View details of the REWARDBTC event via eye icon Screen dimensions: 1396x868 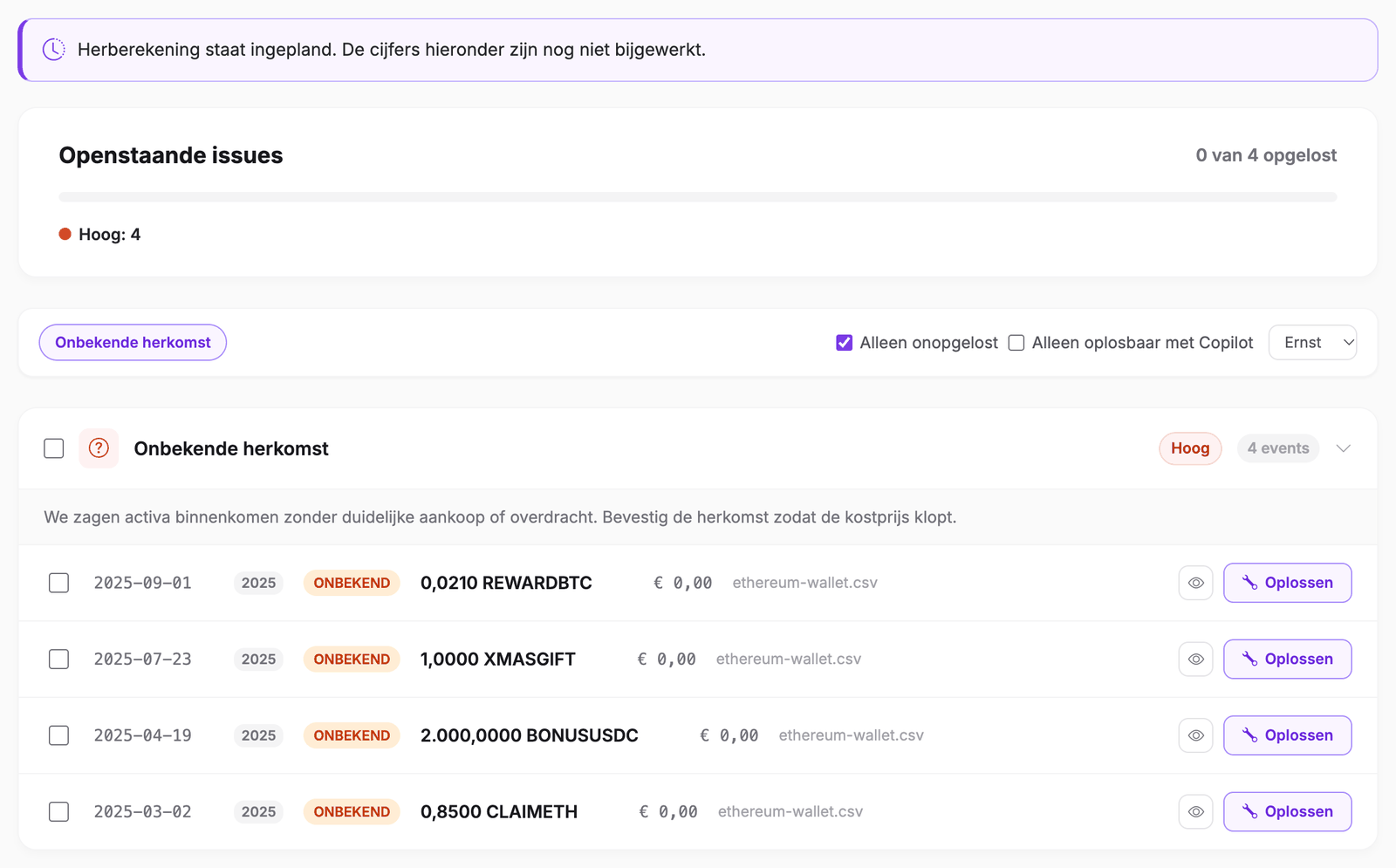point(1195,583)
